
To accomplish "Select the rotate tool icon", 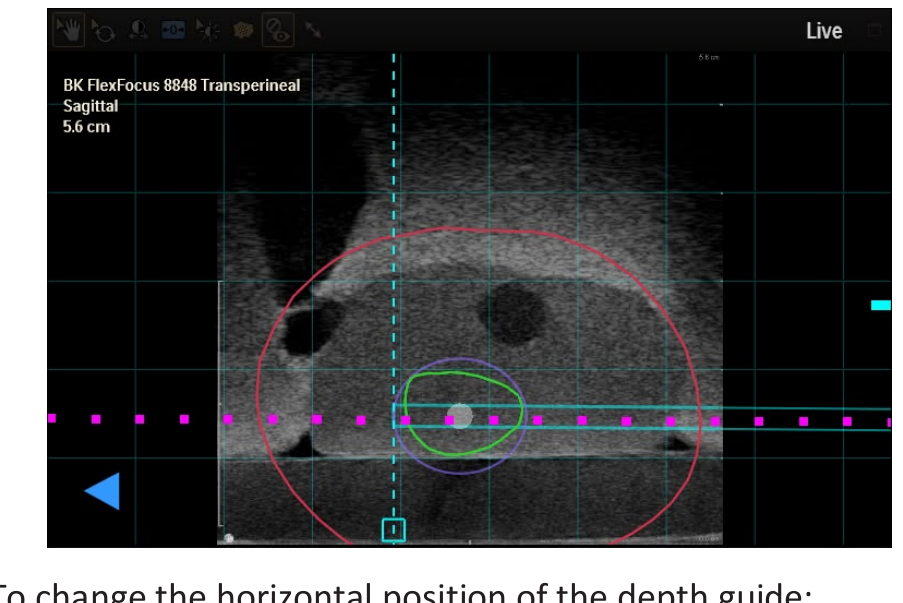I will pos(104,30).
